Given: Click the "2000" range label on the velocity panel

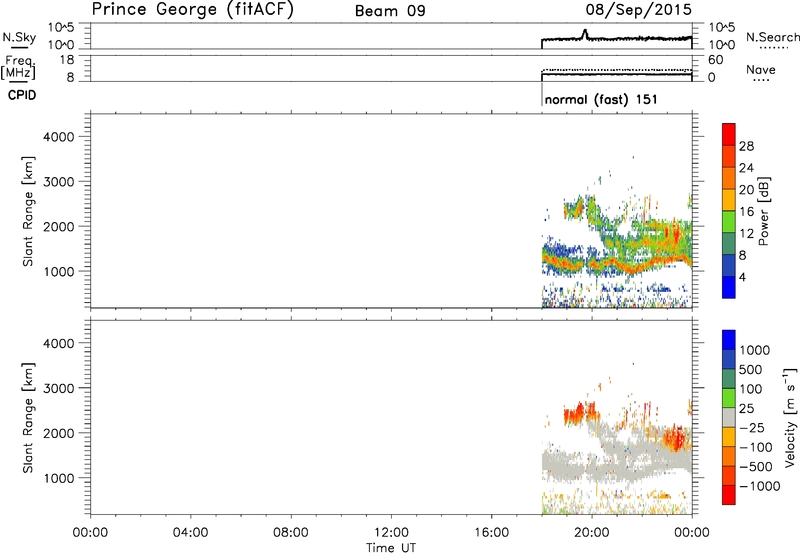Looking at the screenshot, I should [x=59, y=433].
